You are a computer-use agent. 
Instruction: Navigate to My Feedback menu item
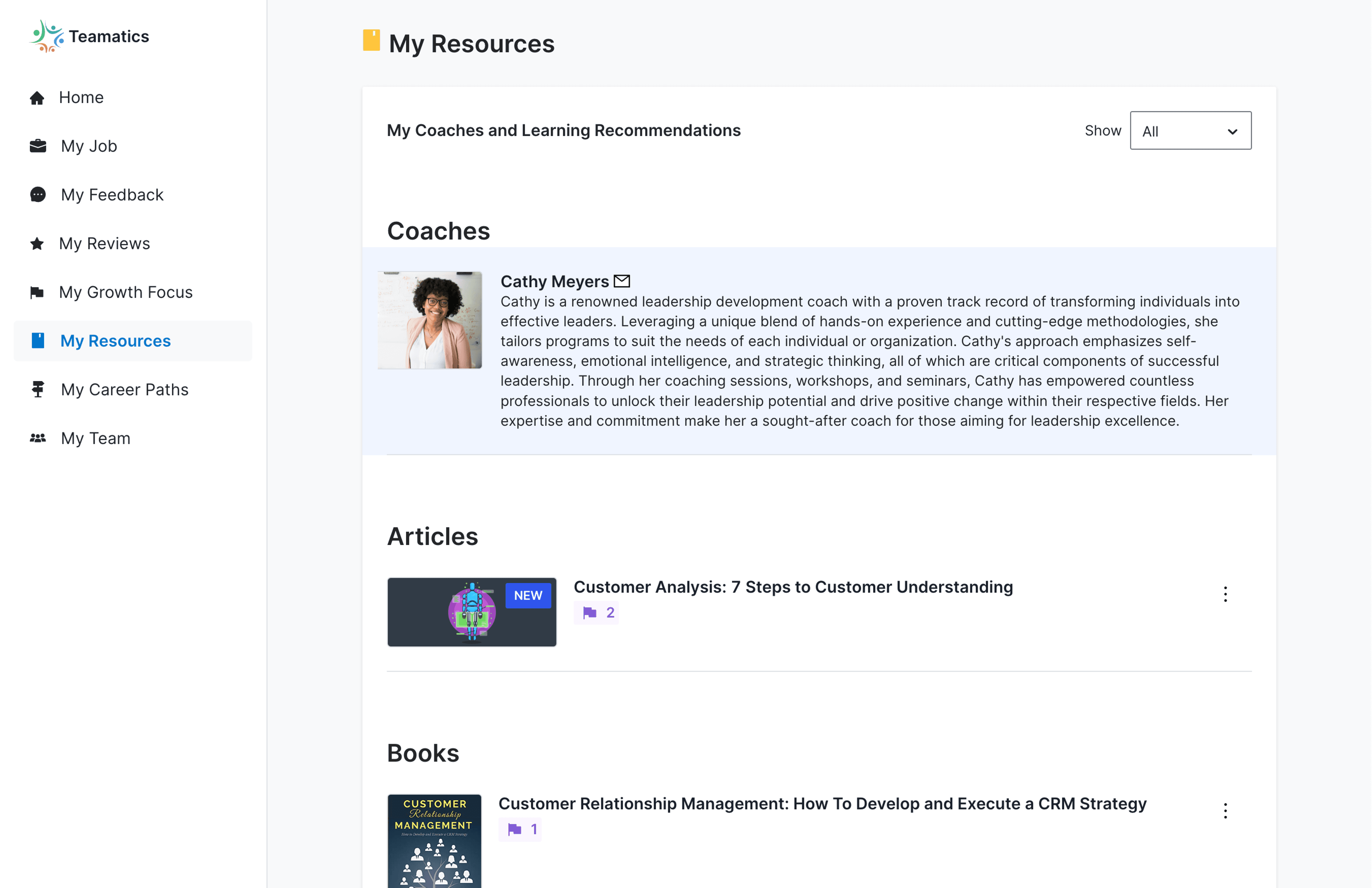tap(112, 195)
